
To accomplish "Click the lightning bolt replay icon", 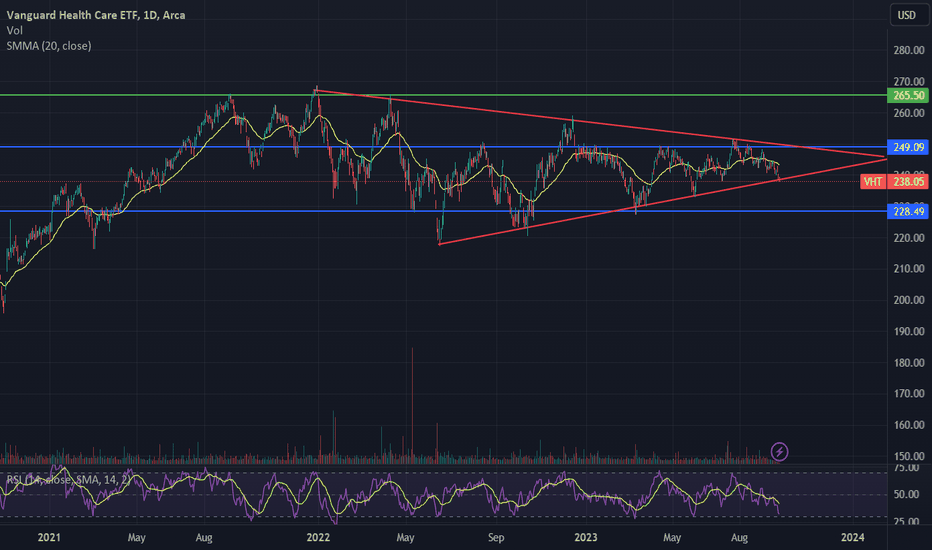I will point(779,452).
